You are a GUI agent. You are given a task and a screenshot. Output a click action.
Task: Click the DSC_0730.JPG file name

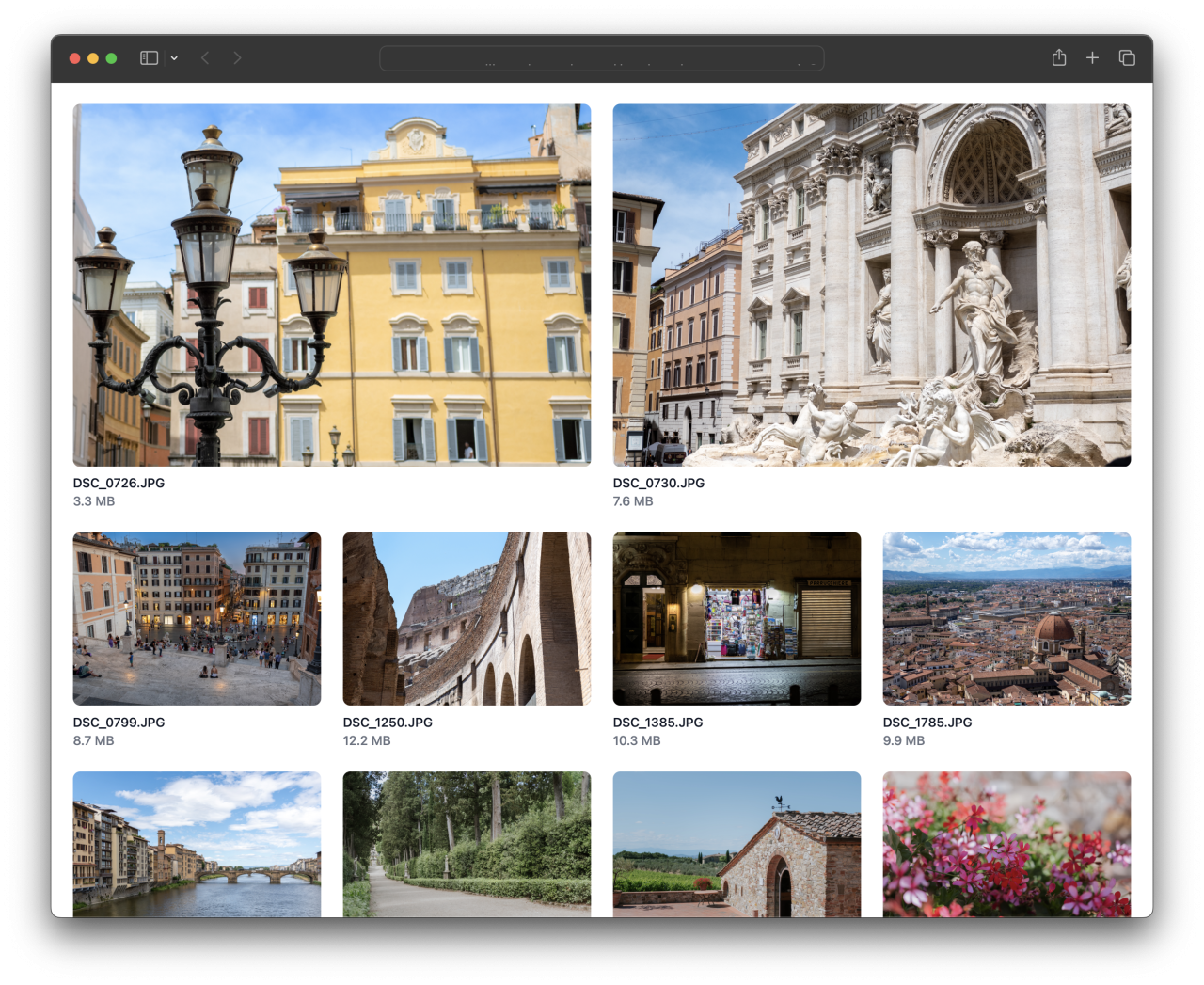click(658, 483)
